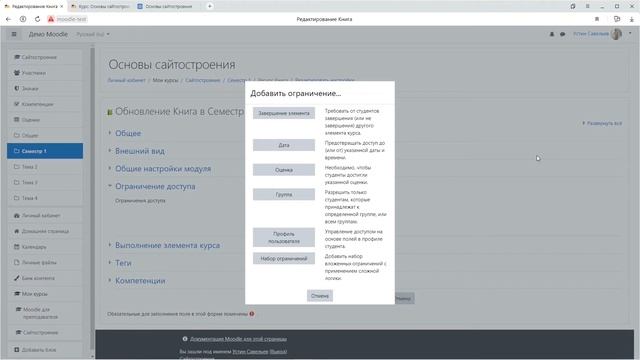Click the 'Набор ограничений' button
The width and height of the screenshot is (640, 360).
(284, 258)
